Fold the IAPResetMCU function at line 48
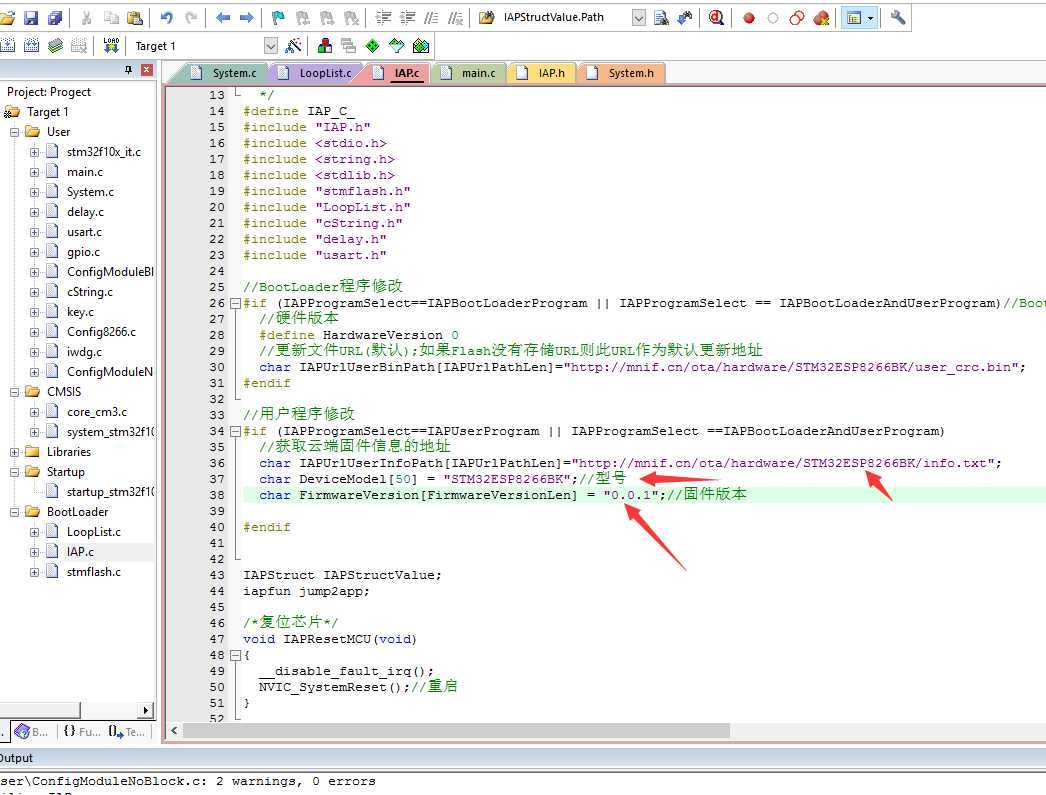The height and width of the screenshot is (795, 1046). click(235, 656)
